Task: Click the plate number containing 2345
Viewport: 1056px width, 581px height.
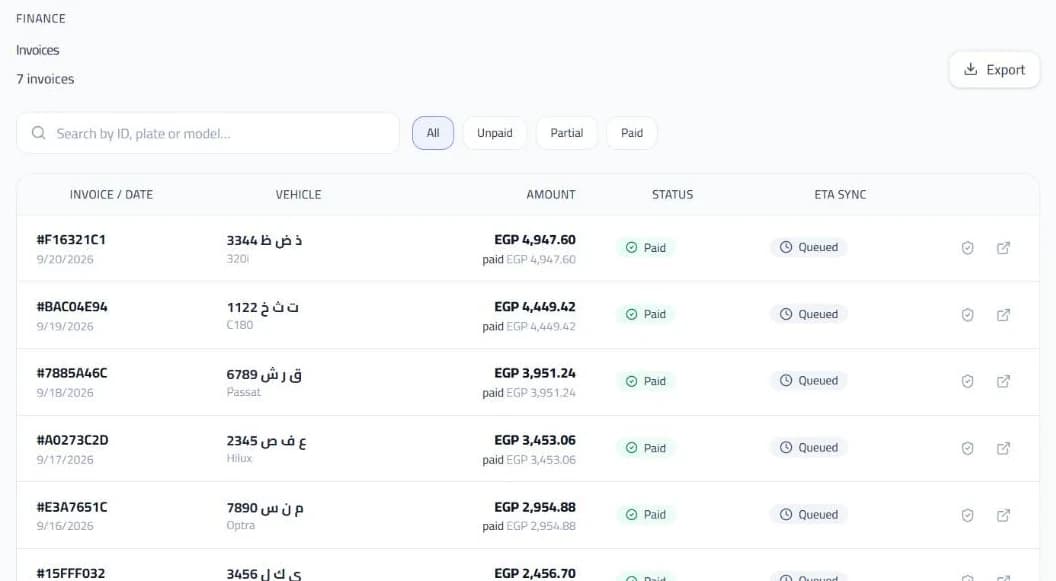Action: click(x=266, y=441)
